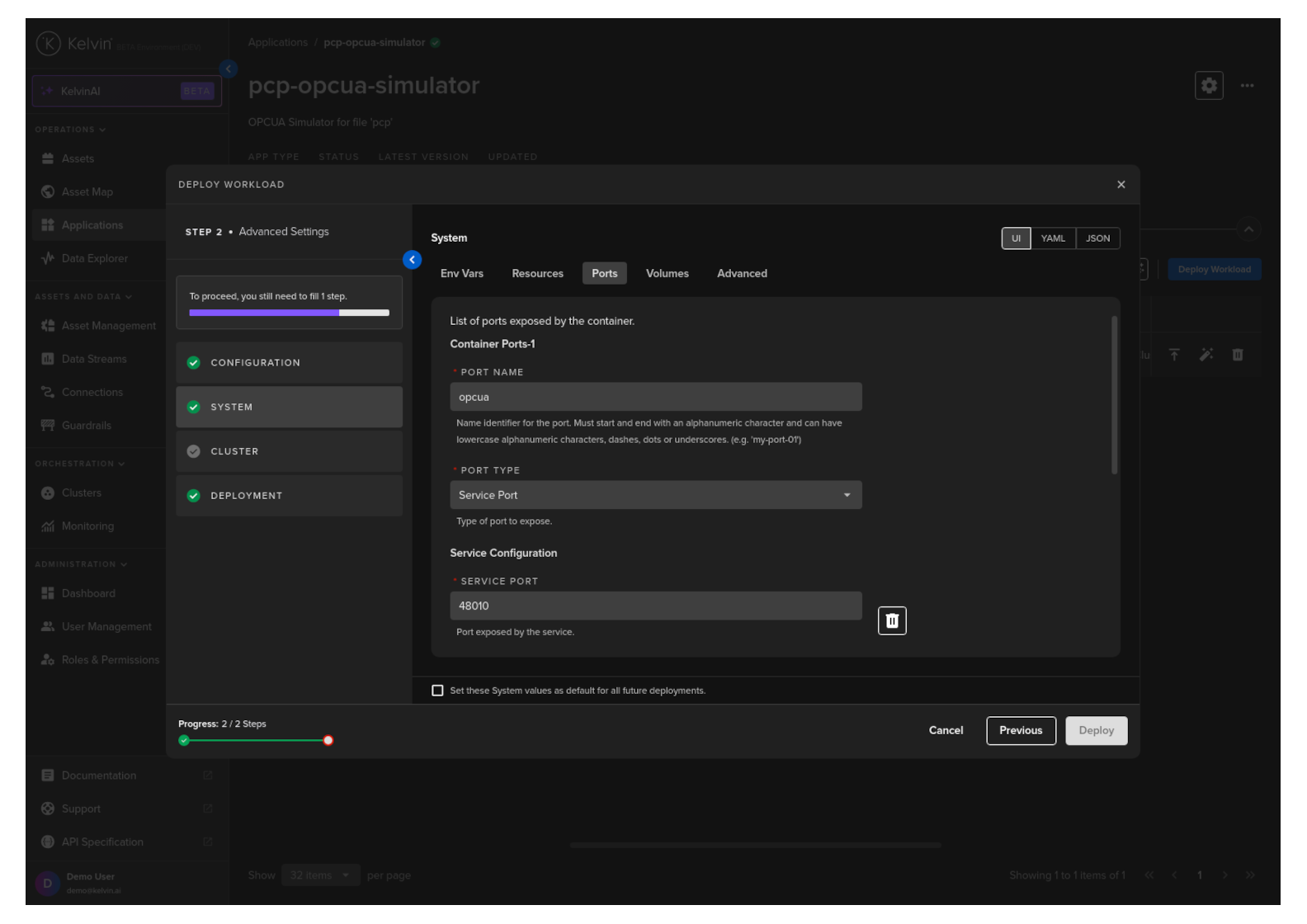Open the three-dot more options menu

click(x=1247, y=85)
